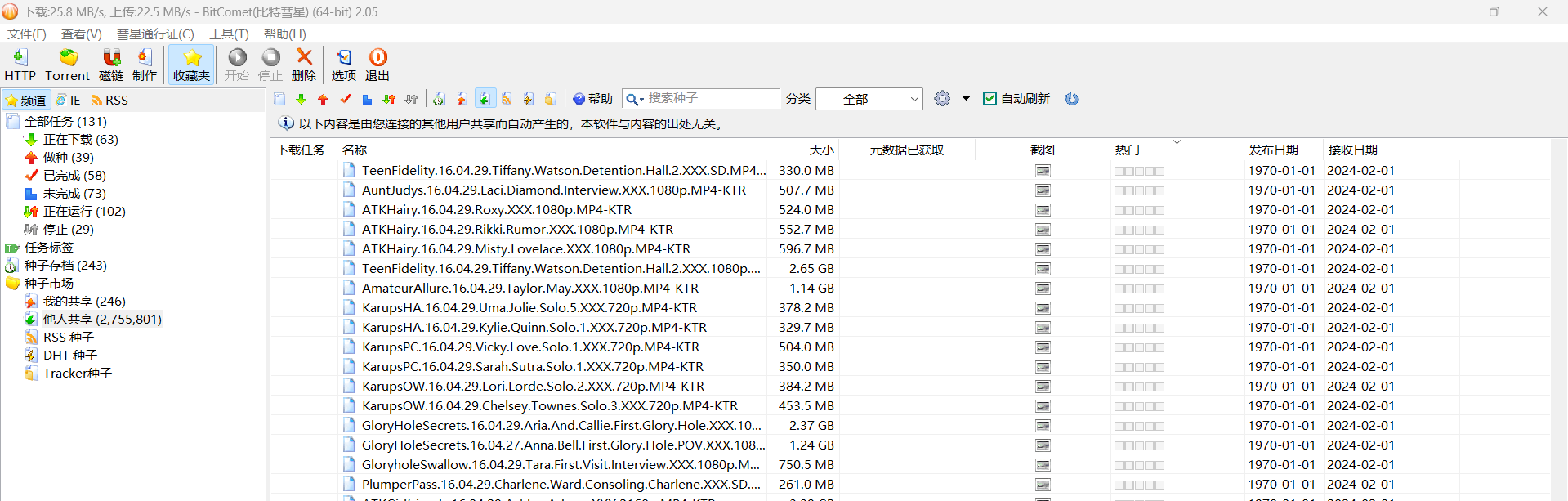Click the 删除 delete toolbar icon

click(304, 65)
